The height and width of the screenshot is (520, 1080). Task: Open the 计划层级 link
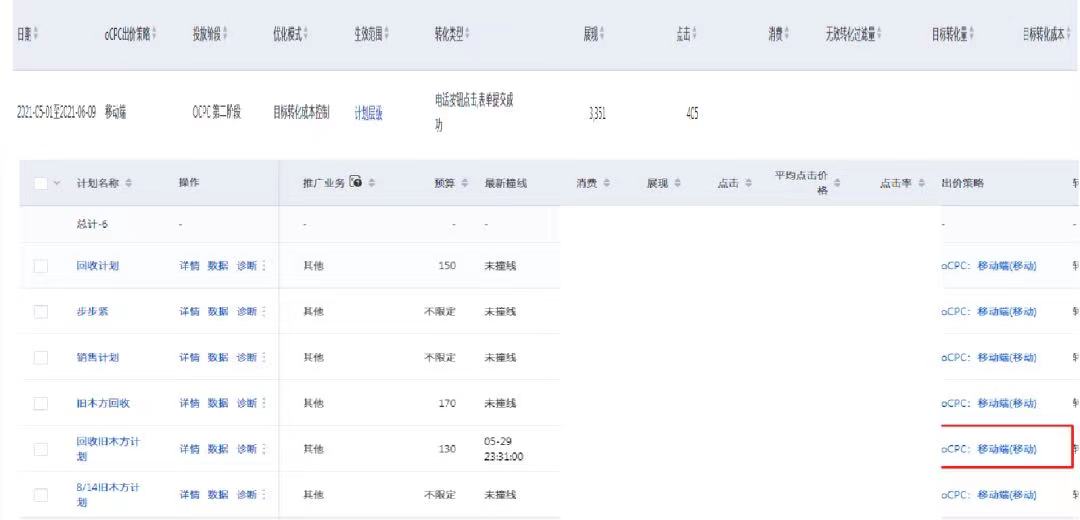click(368, 114)
